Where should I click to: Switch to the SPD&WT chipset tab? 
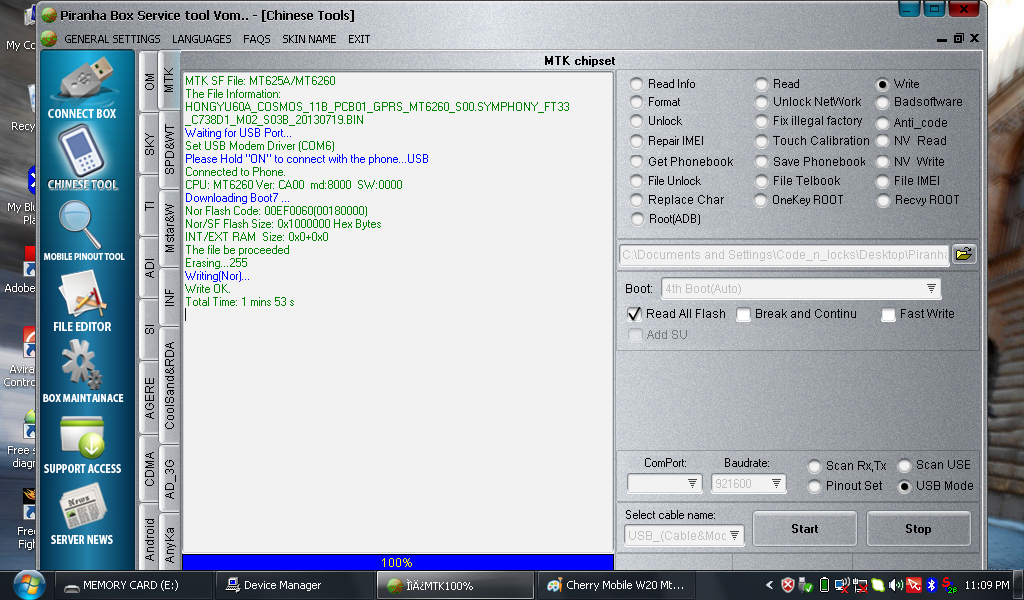click(x=169, y=149)
